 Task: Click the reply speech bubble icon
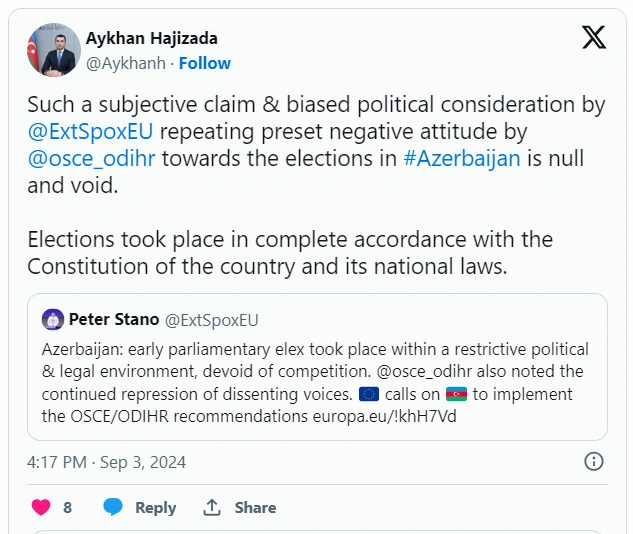(113, 507)
